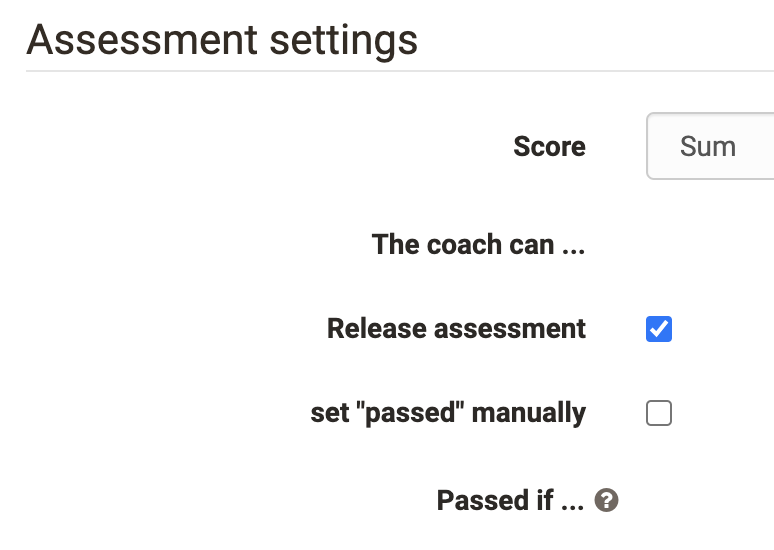The height and width of the screenshot is (550, 774).
Task: Enable the set "passed" manually checkbox
Action: [x=659, y=413]
